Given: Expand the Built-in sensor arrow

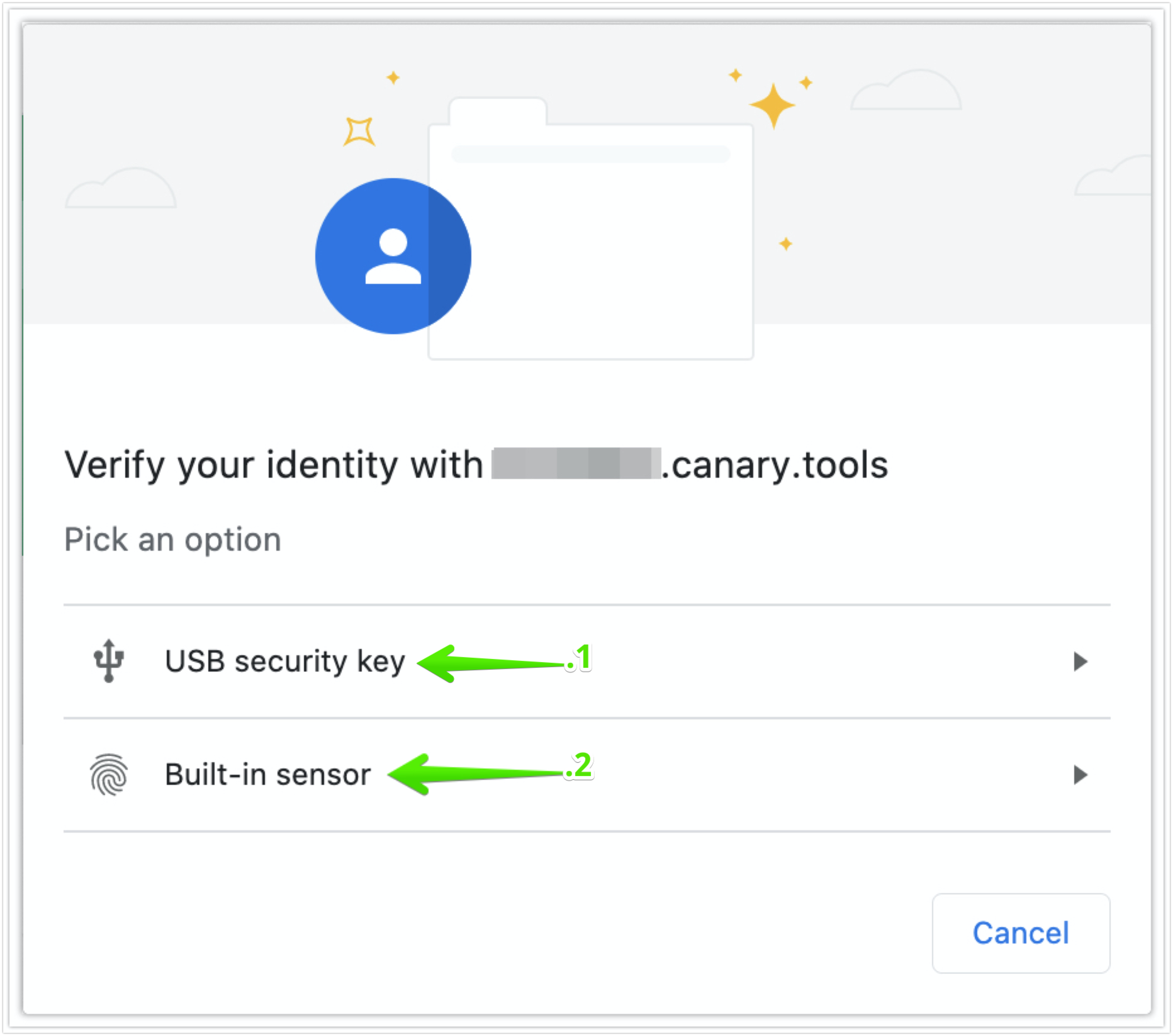Looking at the screenshot, I should pyautogui.click(x=1080, y=774).
